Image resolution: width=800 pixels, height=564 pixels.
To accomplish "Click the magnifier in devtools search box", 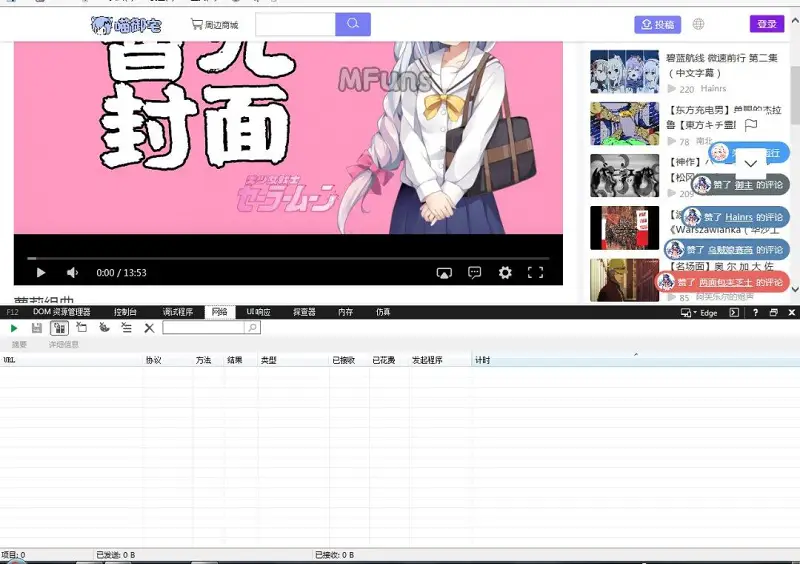I will (x=253, y=328).
